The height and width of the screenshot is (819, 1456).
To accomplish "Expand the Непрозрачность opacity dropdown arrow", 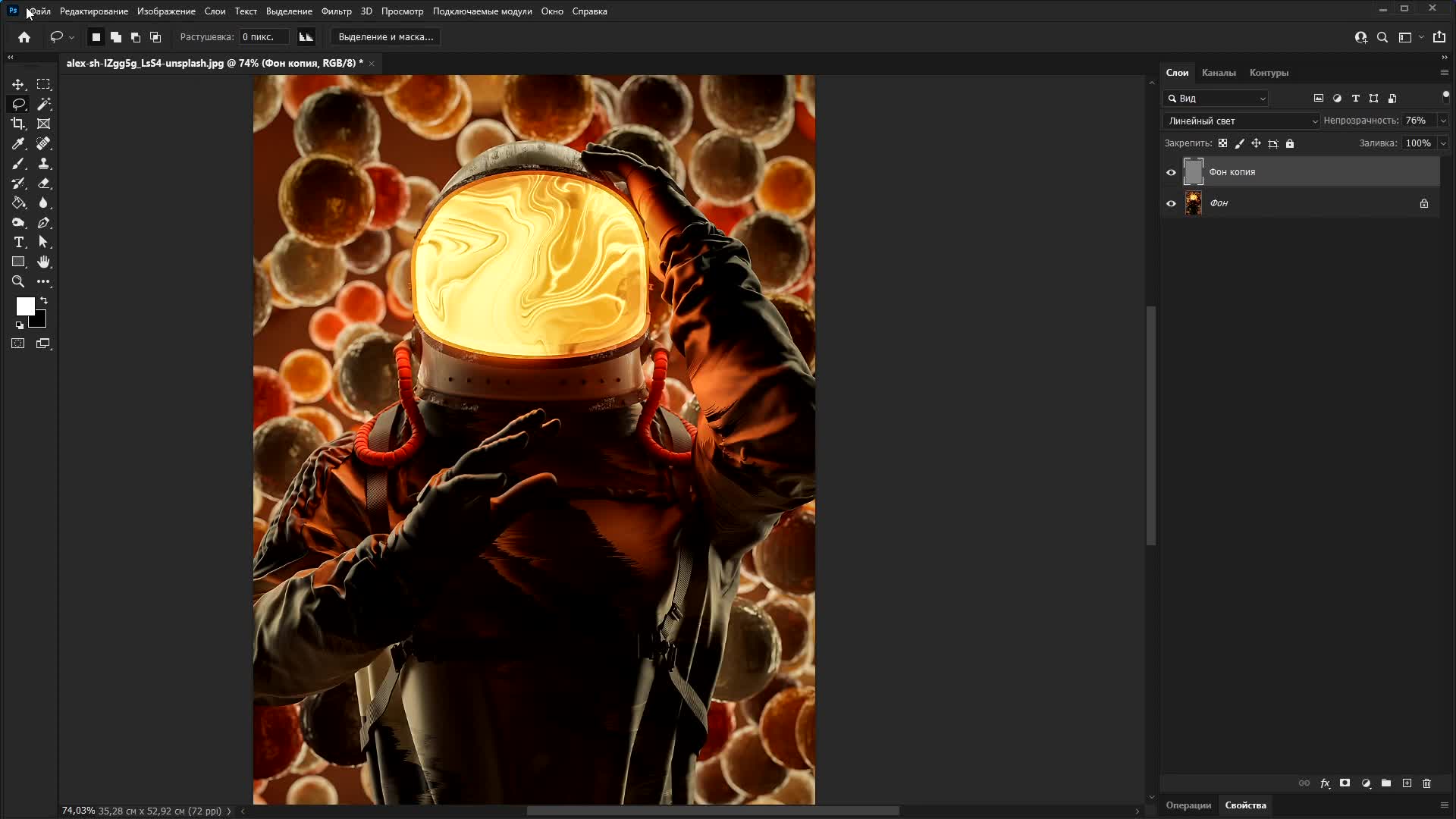I will point(1443,121).
